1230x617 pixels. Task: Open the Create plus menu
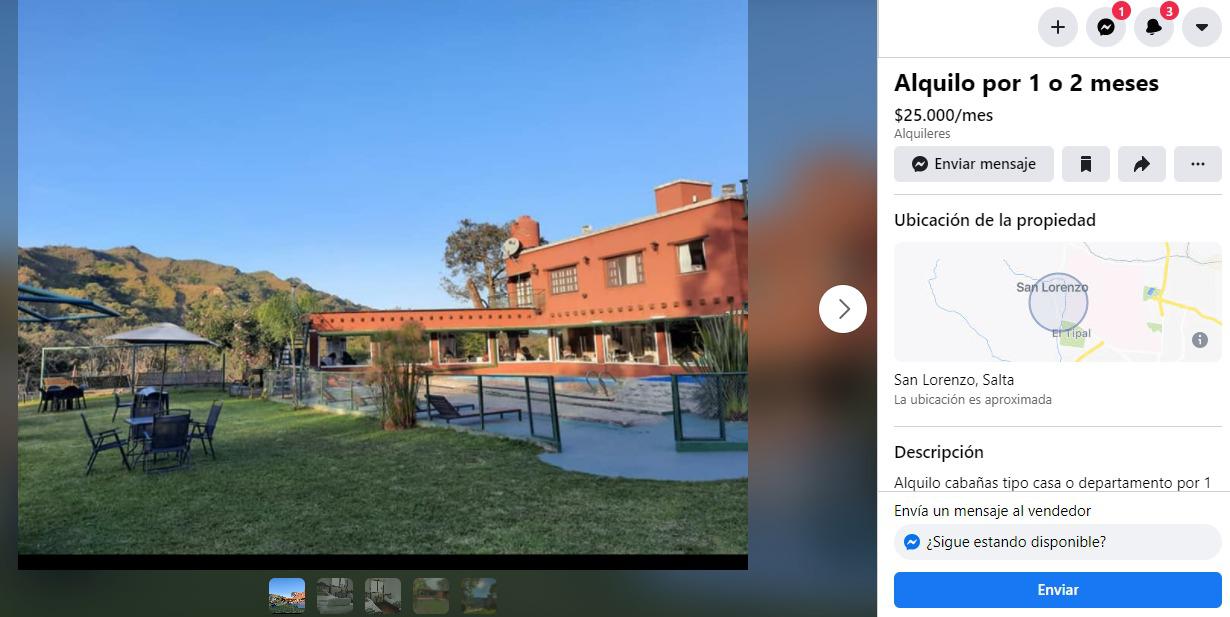click(1058, 27)
